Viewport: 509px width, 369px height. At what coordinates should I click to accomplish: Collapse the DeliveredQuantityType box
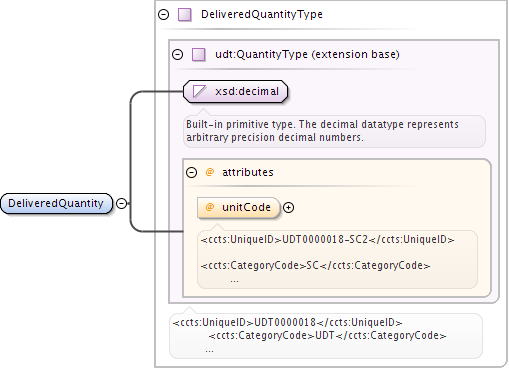coord(163,15)
